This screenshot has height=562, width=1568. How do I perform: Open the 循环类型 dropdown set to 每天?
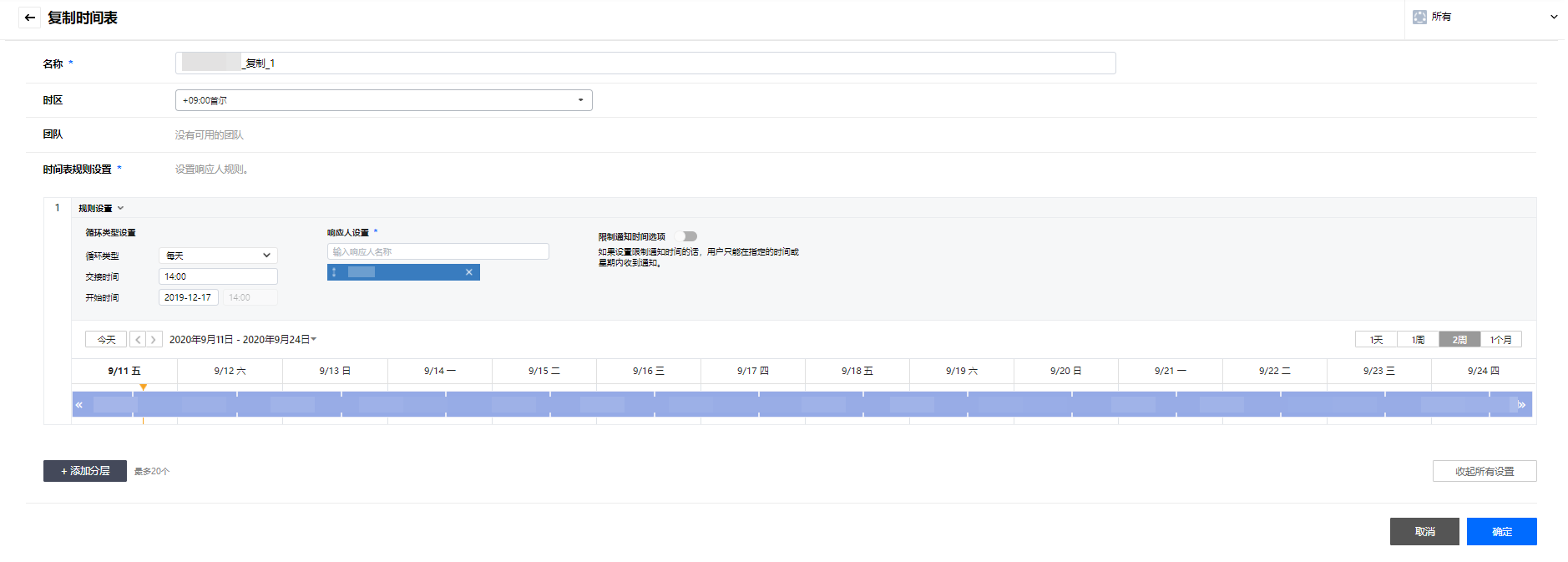[218, 256]
